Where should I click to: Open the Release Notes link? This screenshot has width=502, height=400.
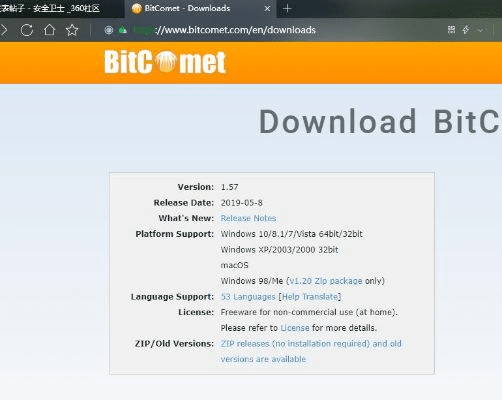(x=248, y=218)
